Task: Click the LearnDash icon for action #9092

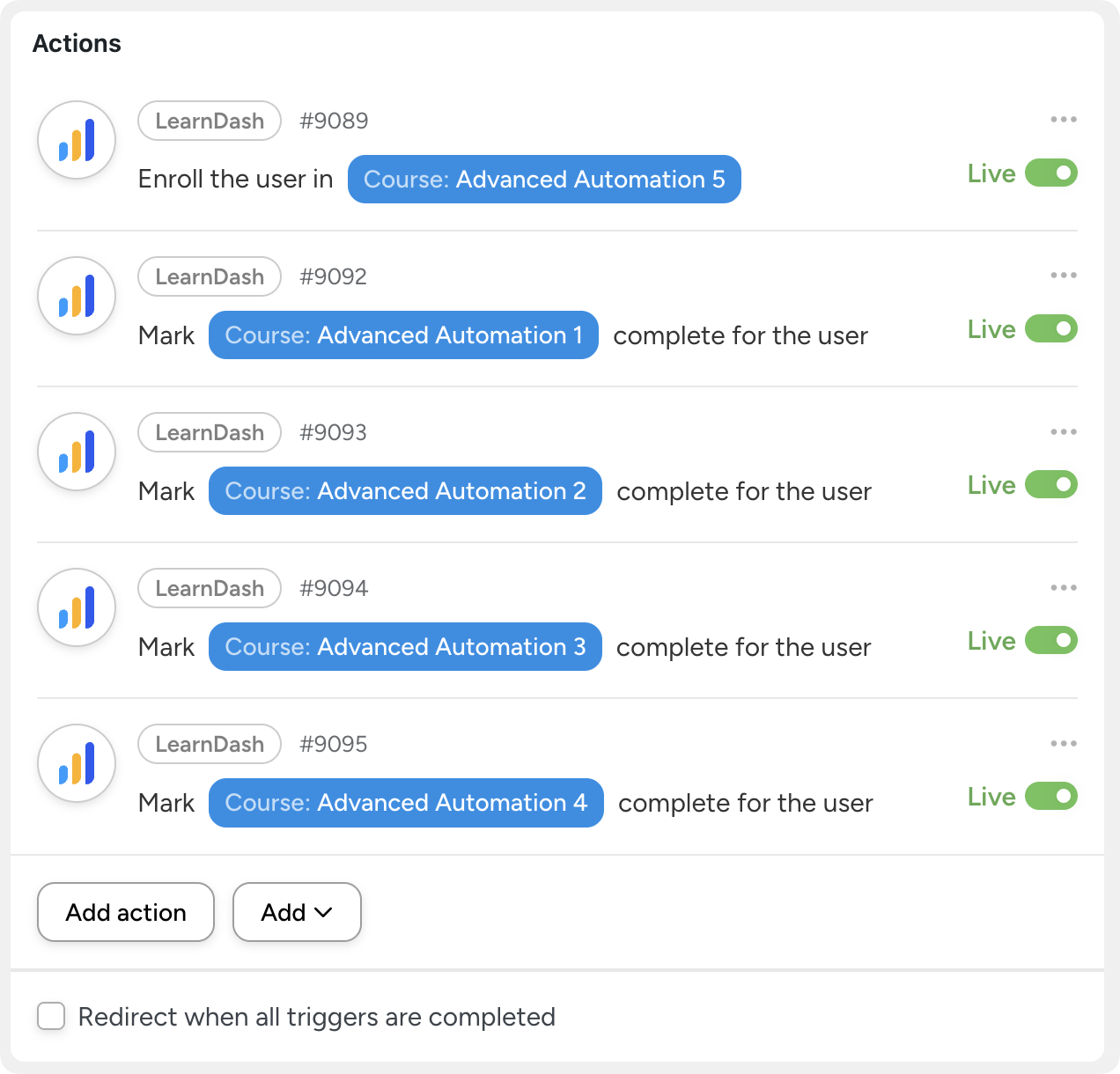Action: point(77,296)
